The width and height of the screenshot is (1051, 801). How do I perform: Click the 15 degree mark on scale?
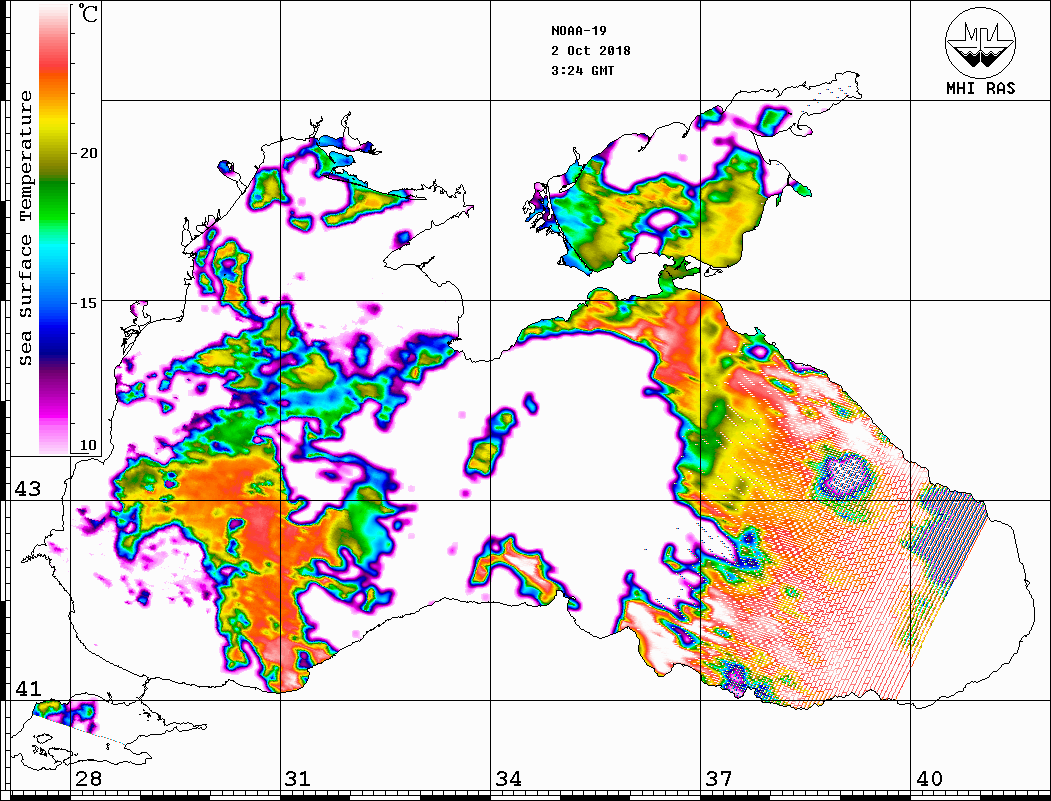pyautogui.click(x=89, y=302)
